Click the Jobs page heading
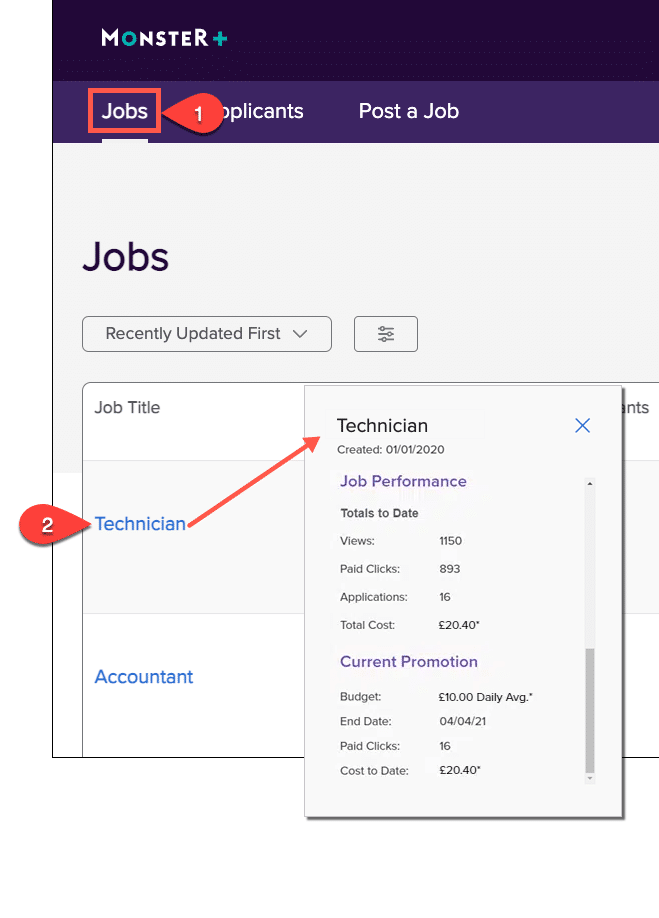Screen dimensions: 659x918 pos(125,257)
